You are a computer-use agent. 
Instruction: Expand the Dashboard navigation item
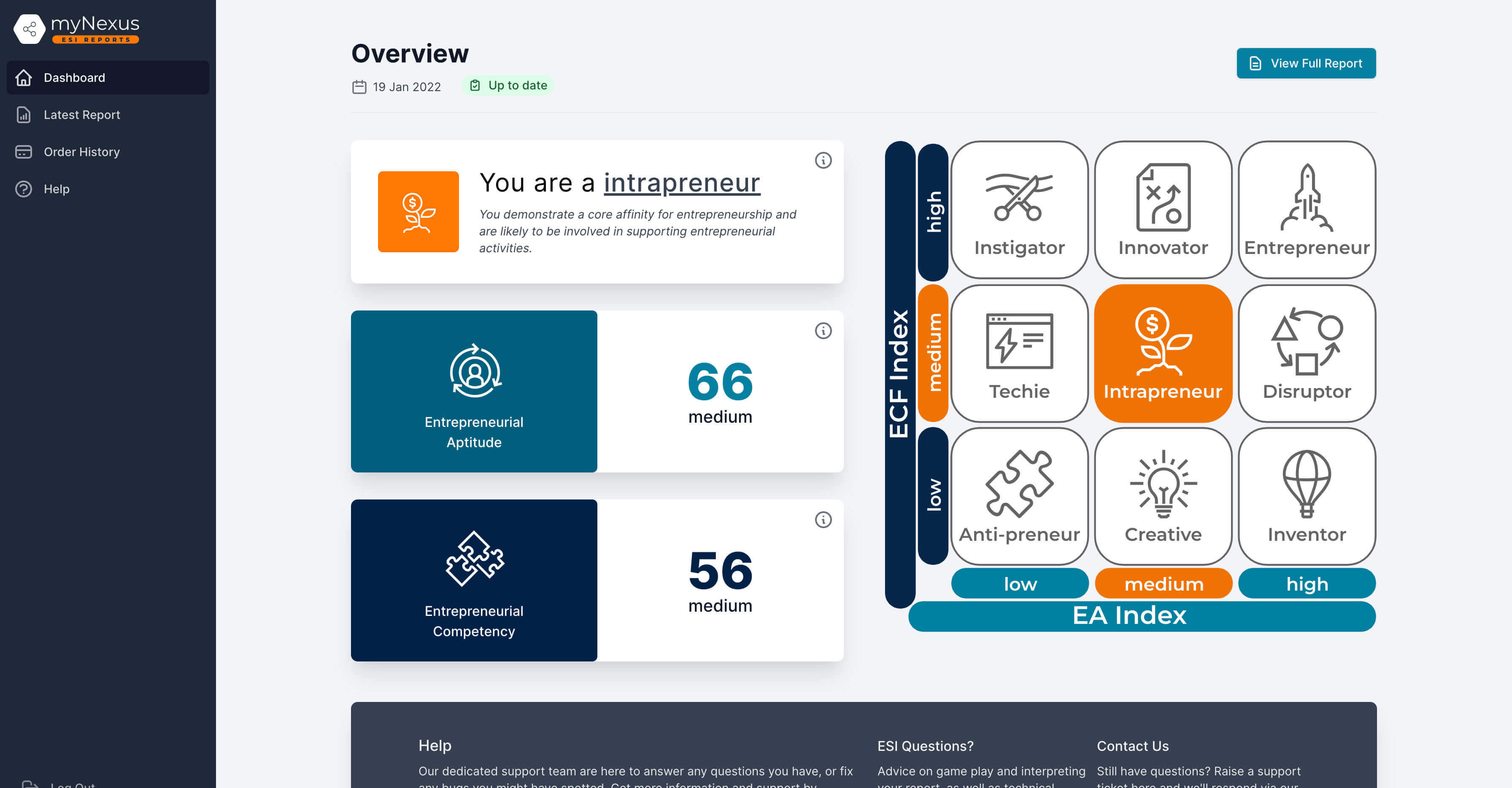(x=107, y=78)
